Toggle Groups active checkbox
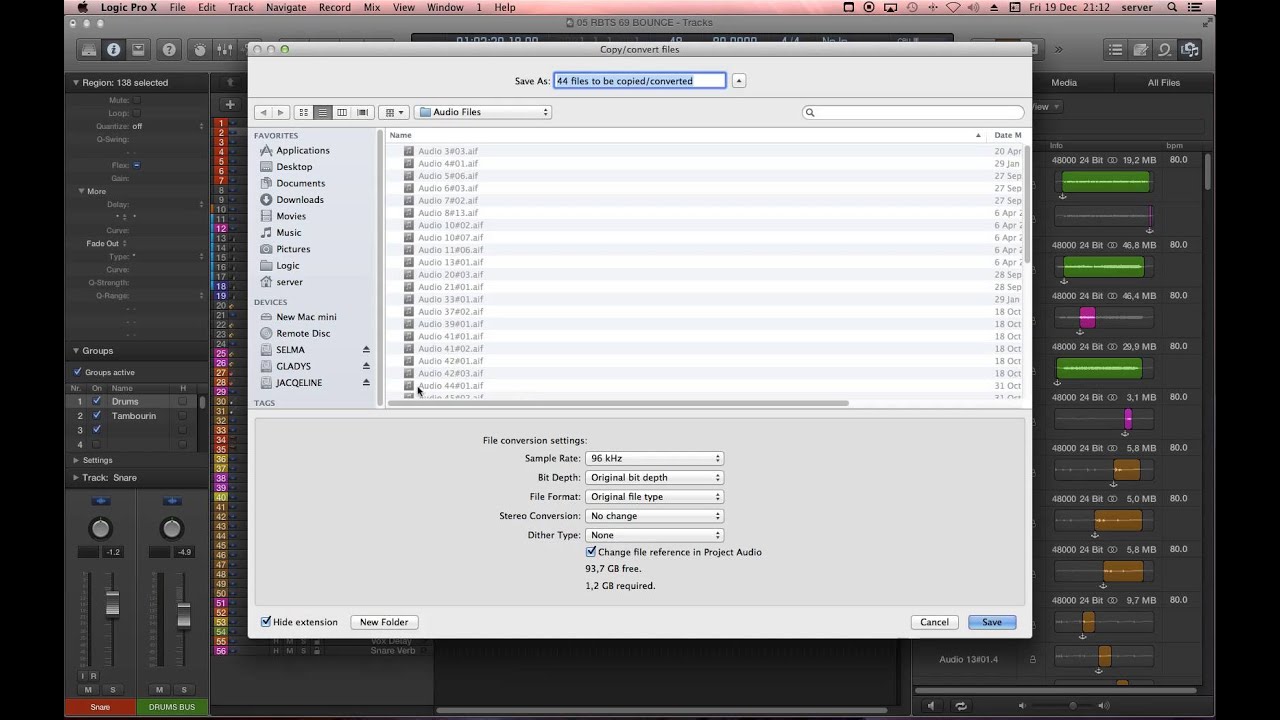The height and width of the screenshot is (720, 1280). 77,372
